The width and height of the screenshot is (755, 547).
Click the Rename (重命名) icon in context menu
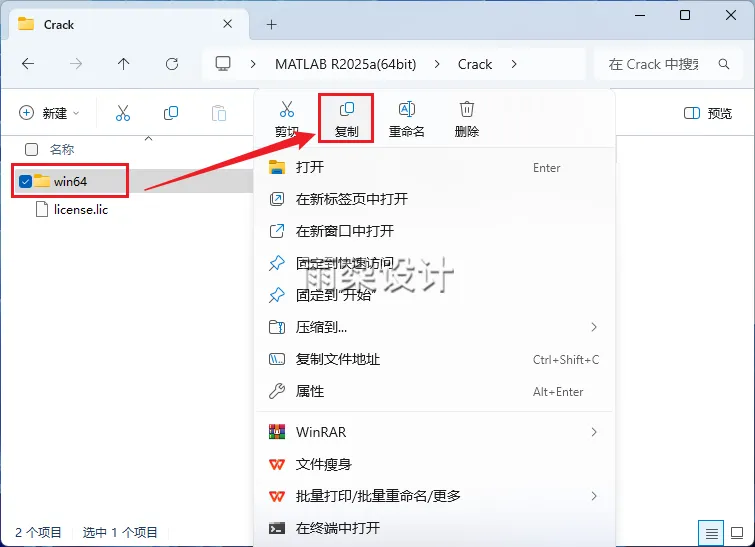407,109
